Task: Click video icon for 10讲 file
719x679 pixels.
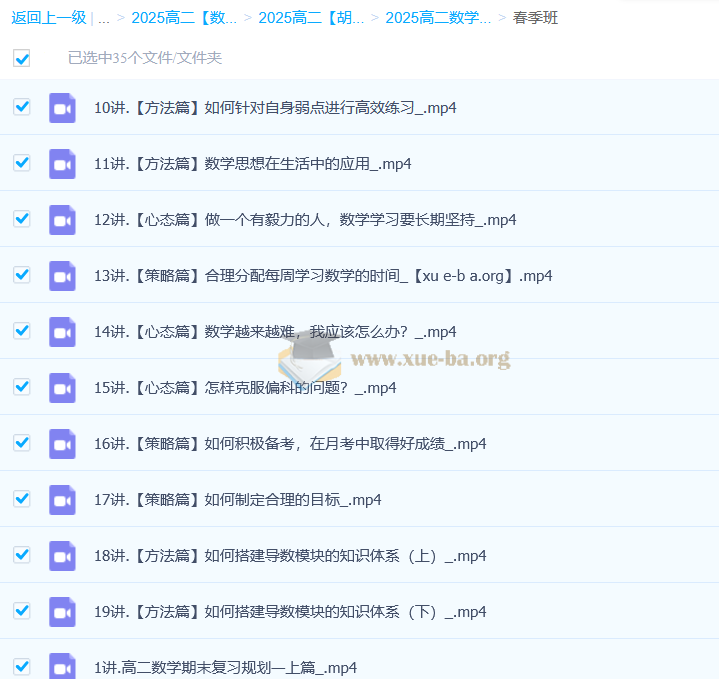Action: coord(62,107)
